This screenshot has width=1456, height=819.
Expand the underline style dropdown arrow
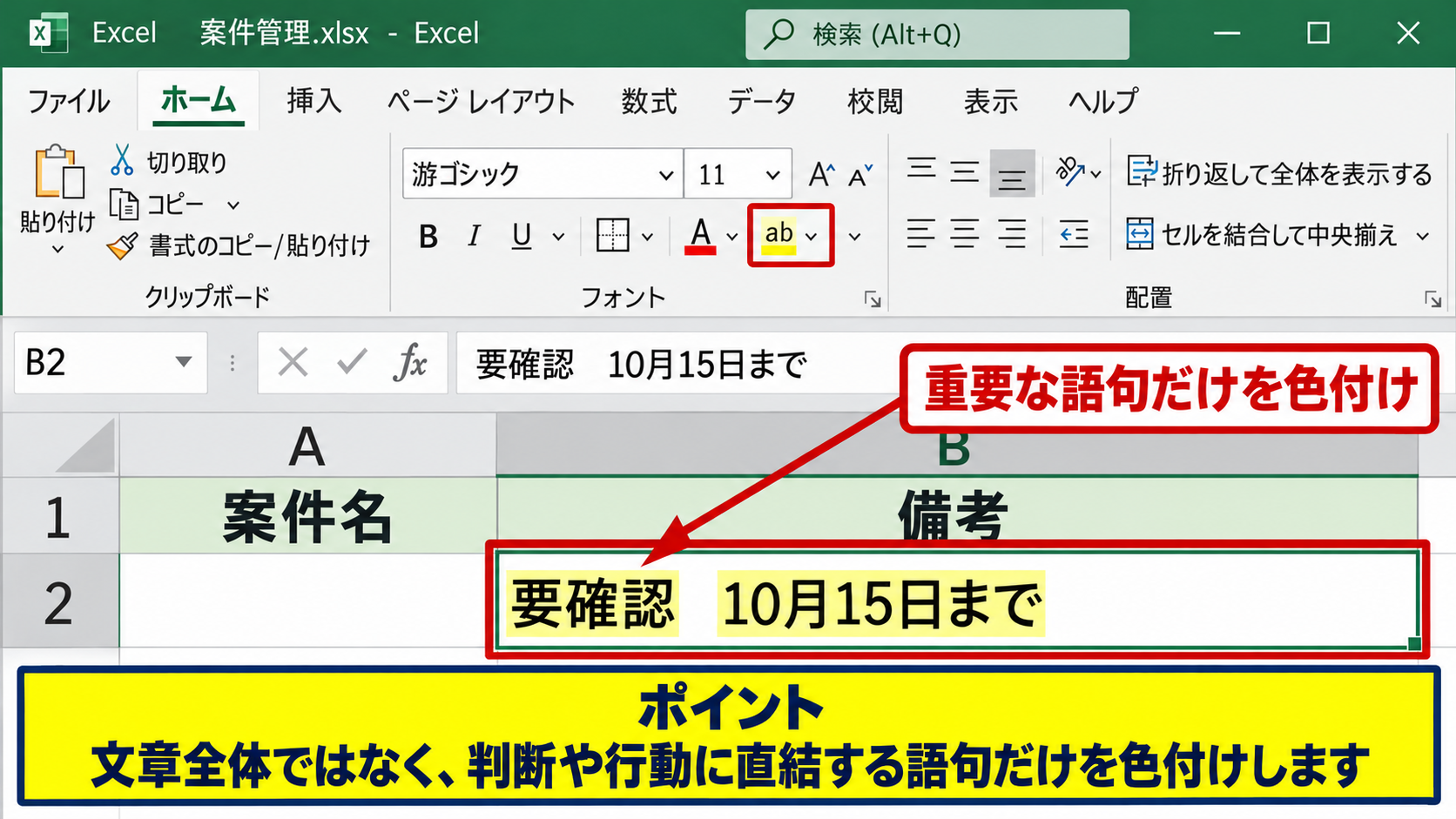(x=559, y=237)
